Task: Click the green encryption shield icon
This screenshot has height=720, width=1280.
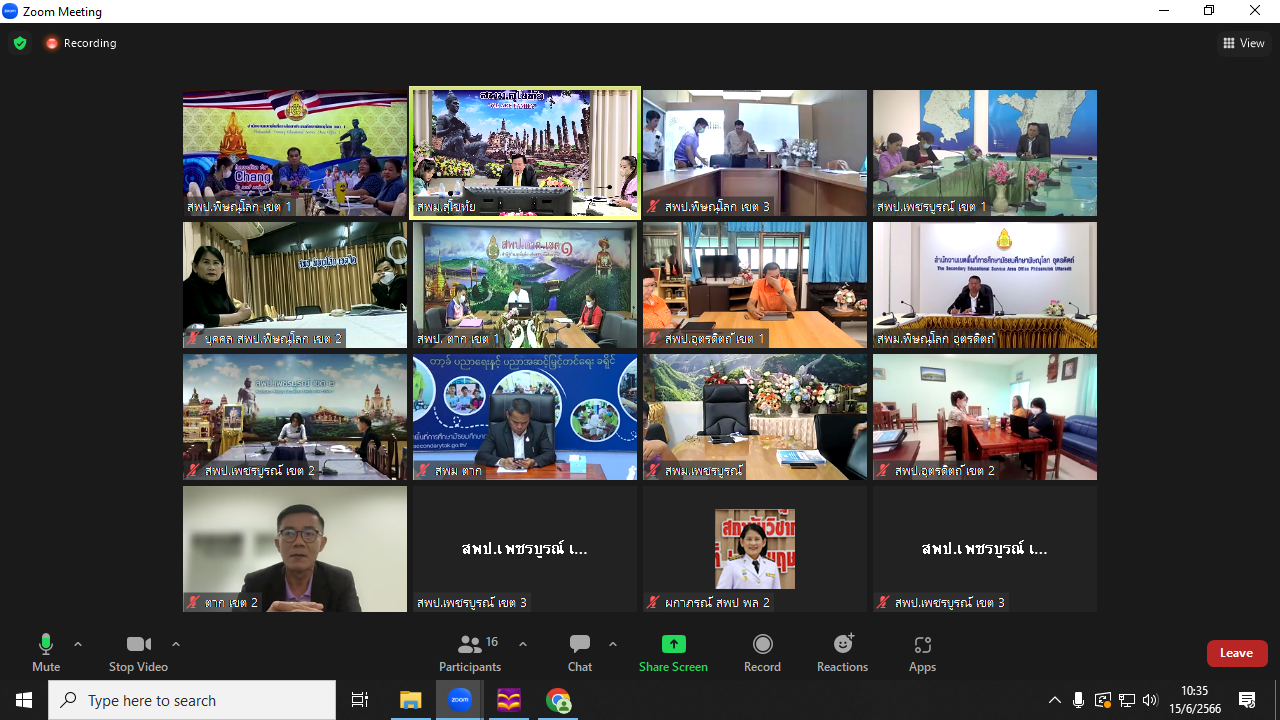Action: tap(20, 43)
